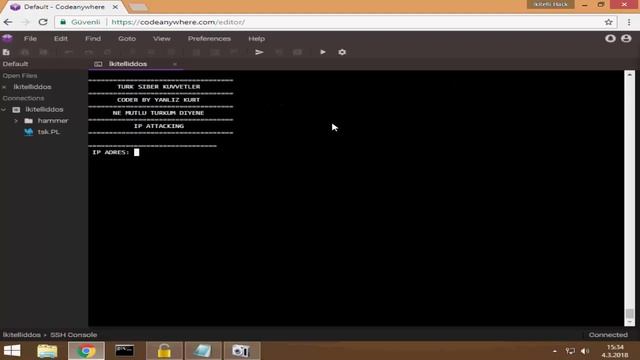Click the padlock app taskbar icon
Screen dimensions: 640x360
coord(164,351)
